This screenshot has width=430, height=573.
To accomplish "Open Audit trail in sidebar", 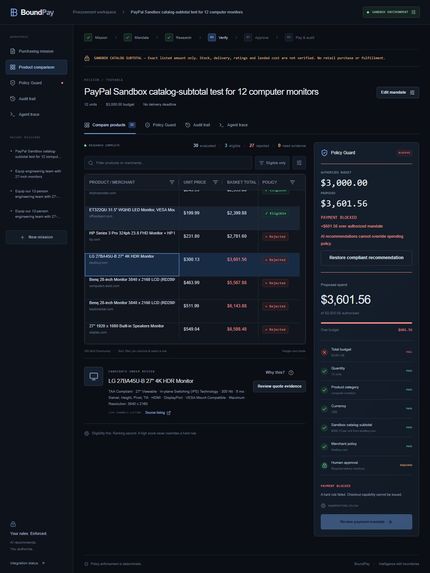I will coord(36,99).
